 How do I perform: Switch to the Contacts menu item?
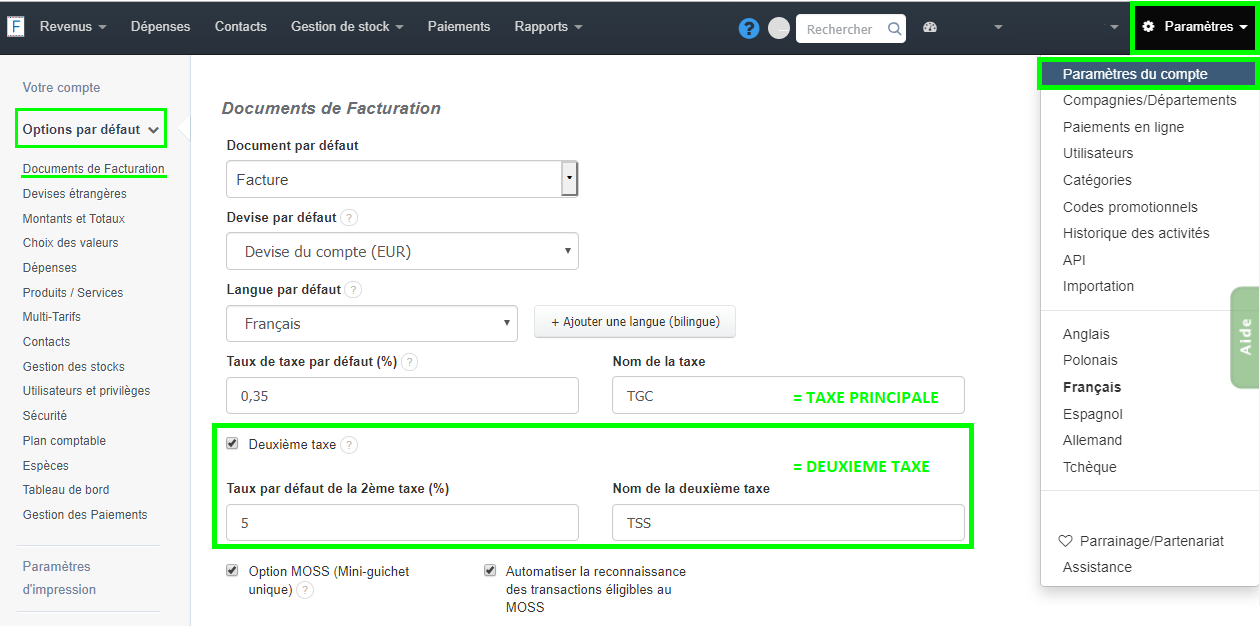(x=240, y=27)
